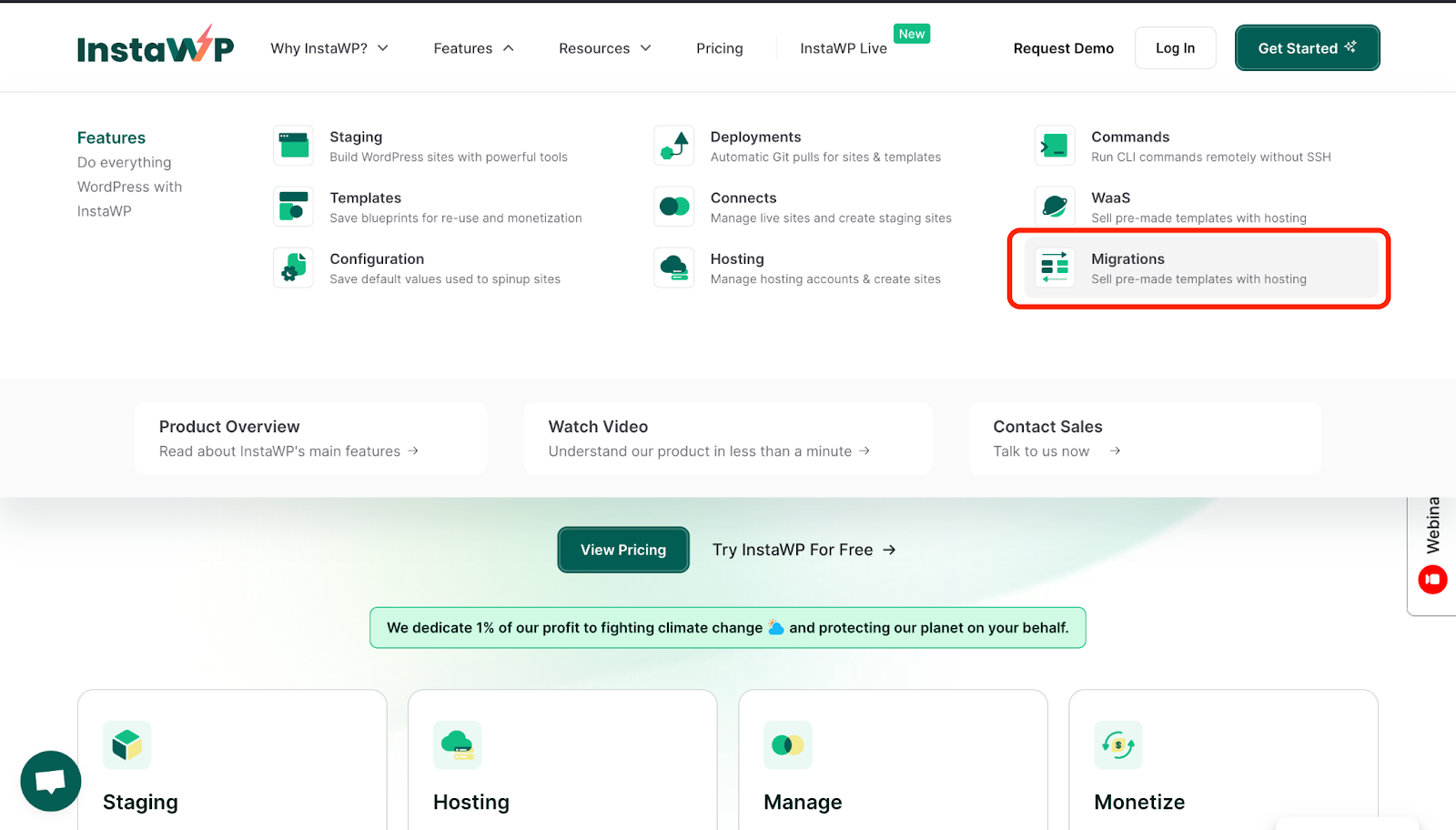Click the climate change dedication banner
The height and width of the screenshot is (830, 1456).
[x=728, y=628]
